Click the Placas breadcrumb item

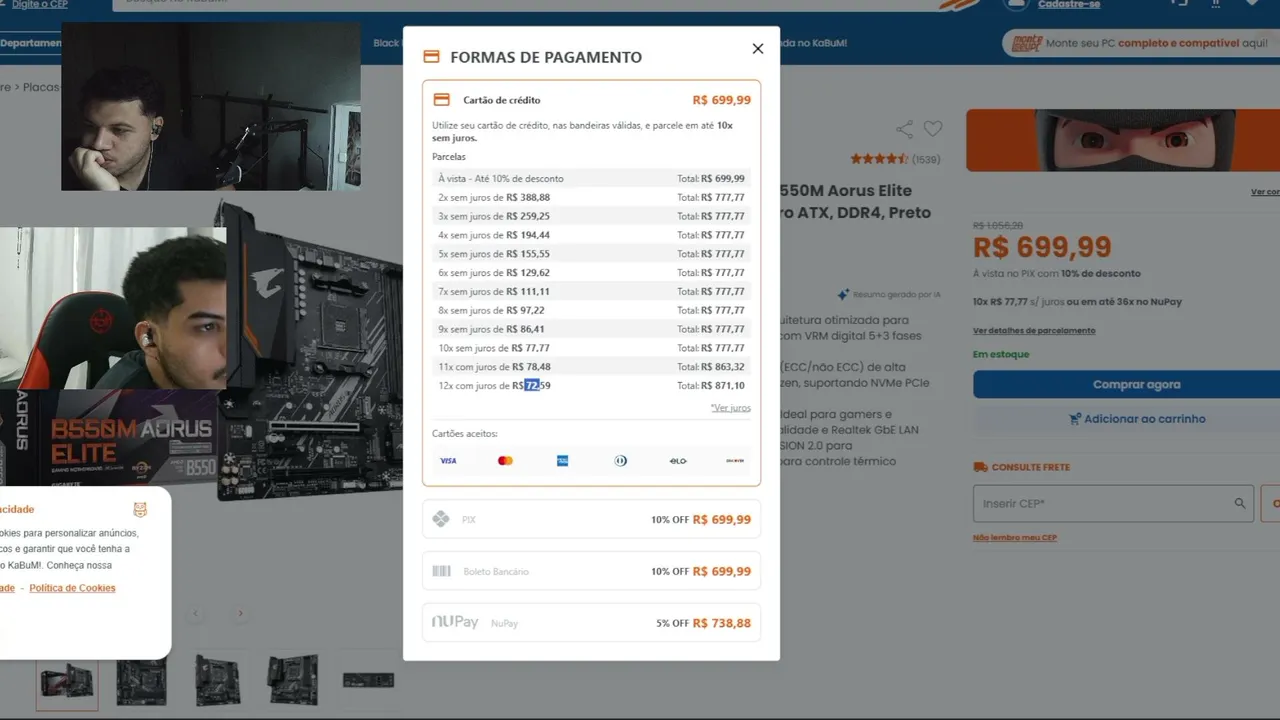click(41, 88)
